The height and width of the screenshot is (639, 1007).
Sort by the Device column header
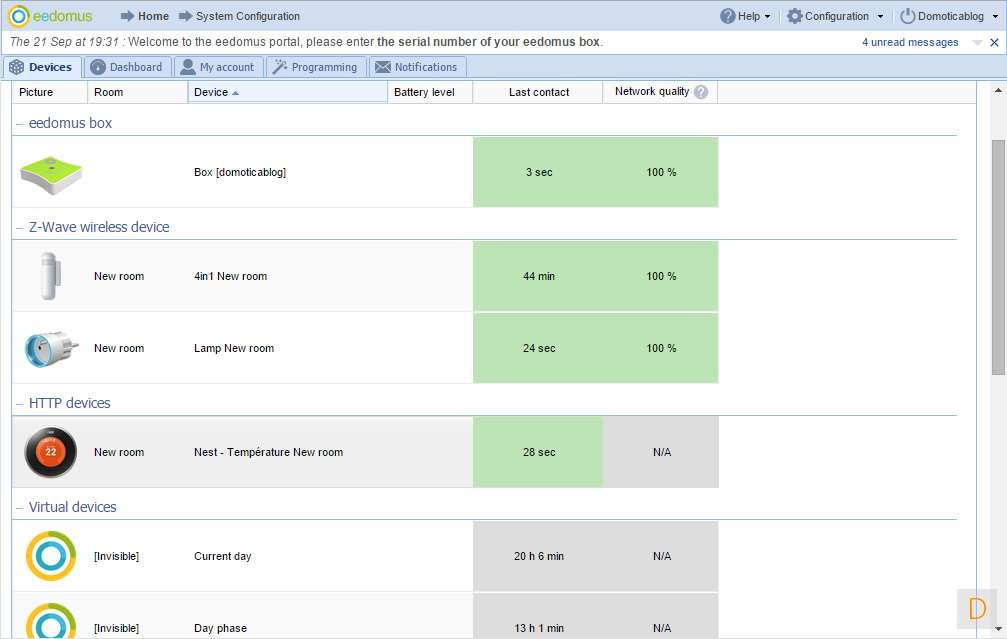pyautogui.click(x=211, y=92)
